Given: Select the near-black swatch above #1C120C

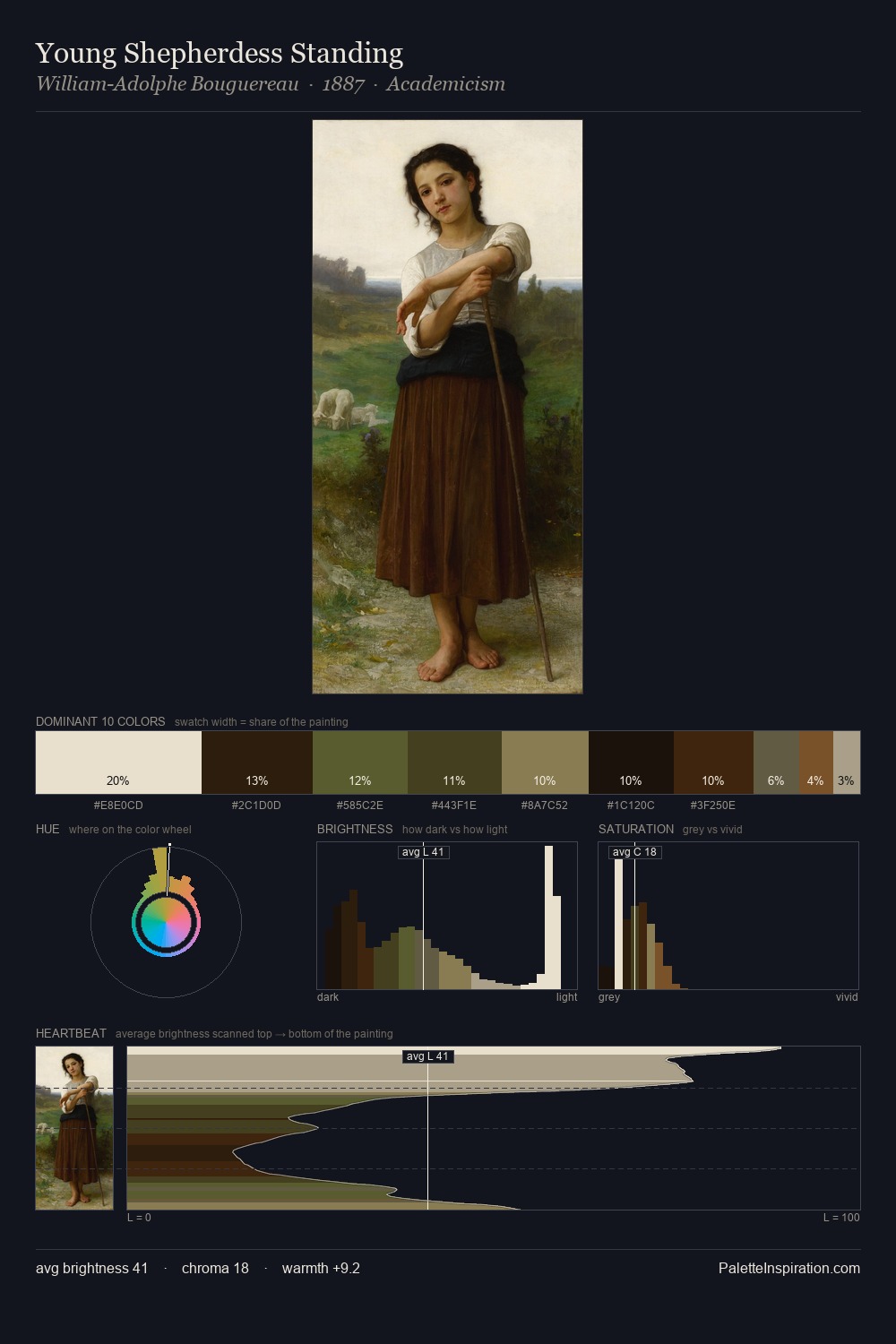Looking at the screenshot, I should tap(631, 762).
